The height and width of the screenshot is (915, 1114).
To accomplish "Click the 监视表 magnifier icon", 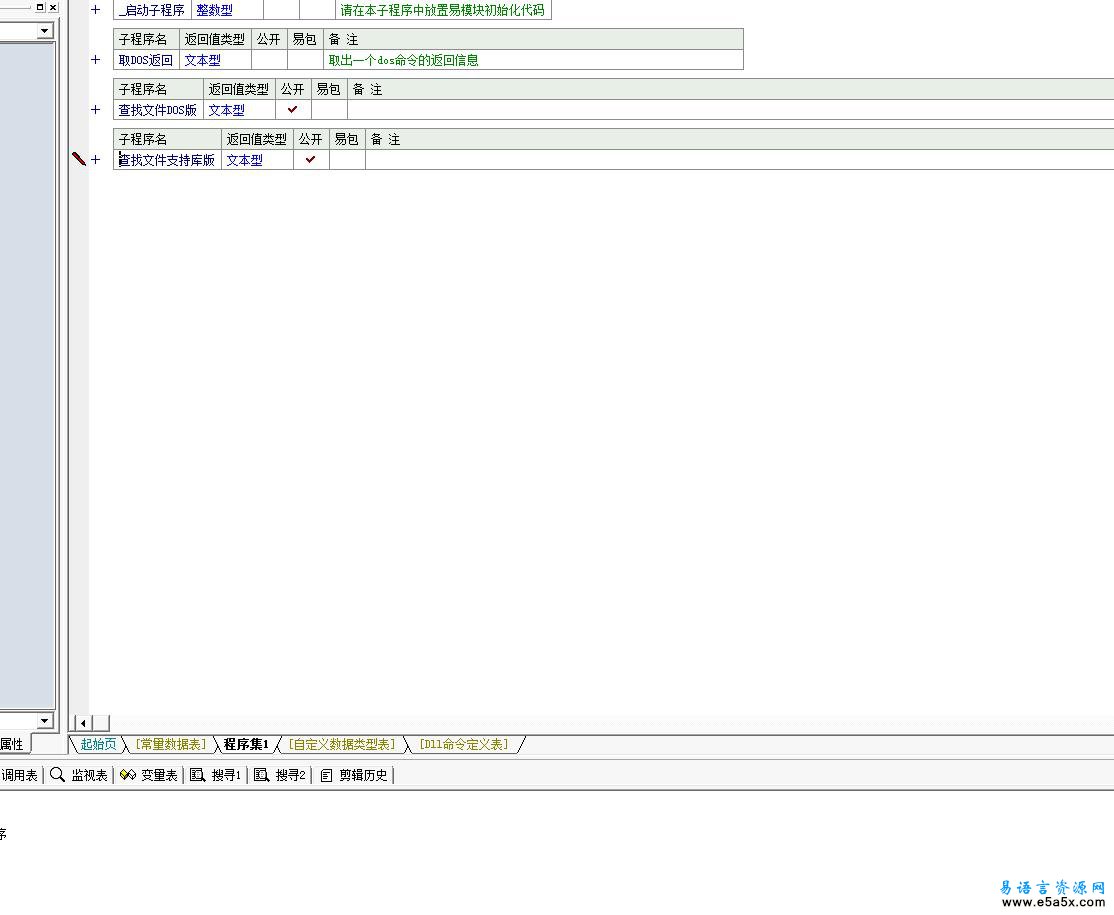I will (x=57, y=775).
